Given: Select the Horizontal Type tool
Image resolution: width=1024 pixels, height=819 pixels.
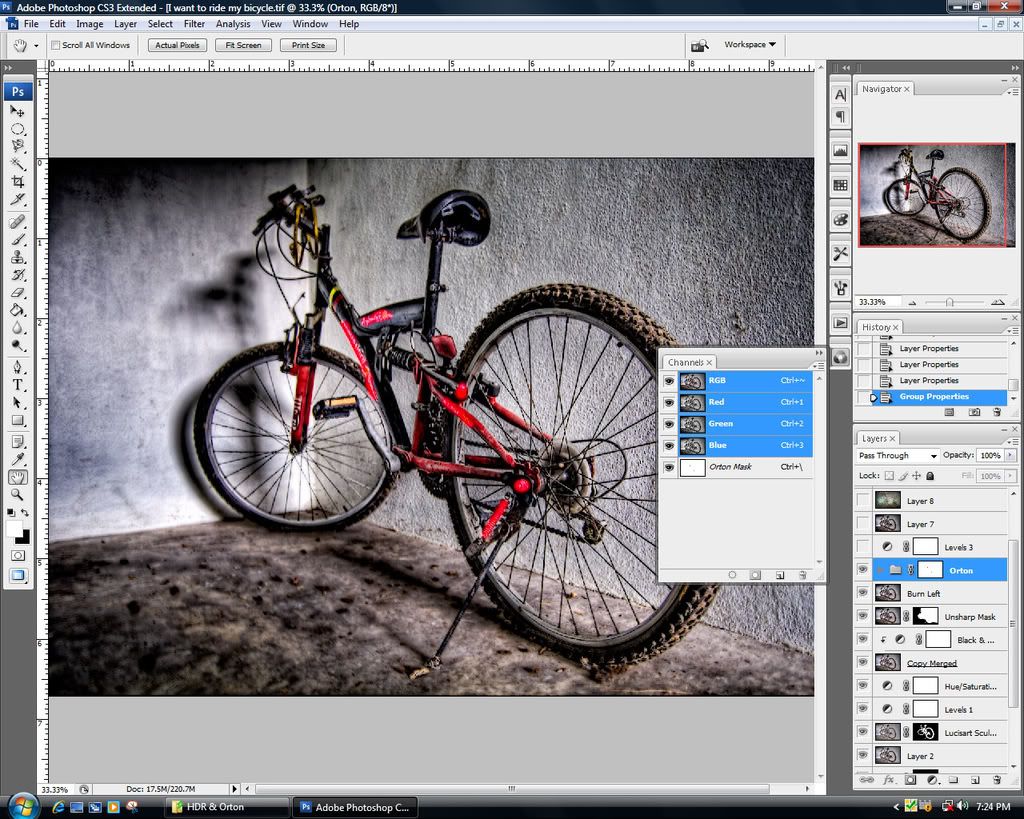Looking at the screenshot, I should point(18,384).
